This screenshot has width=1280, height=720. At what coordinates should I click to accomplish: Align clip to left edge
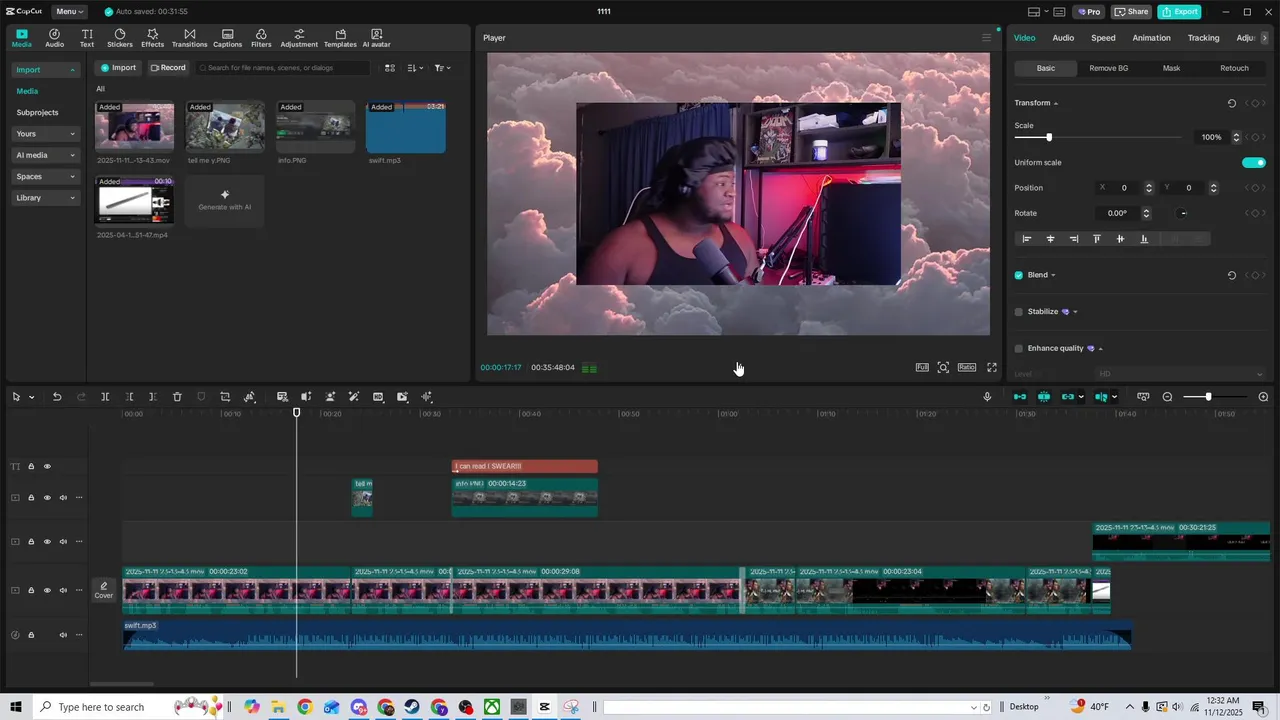point(1026,239)
